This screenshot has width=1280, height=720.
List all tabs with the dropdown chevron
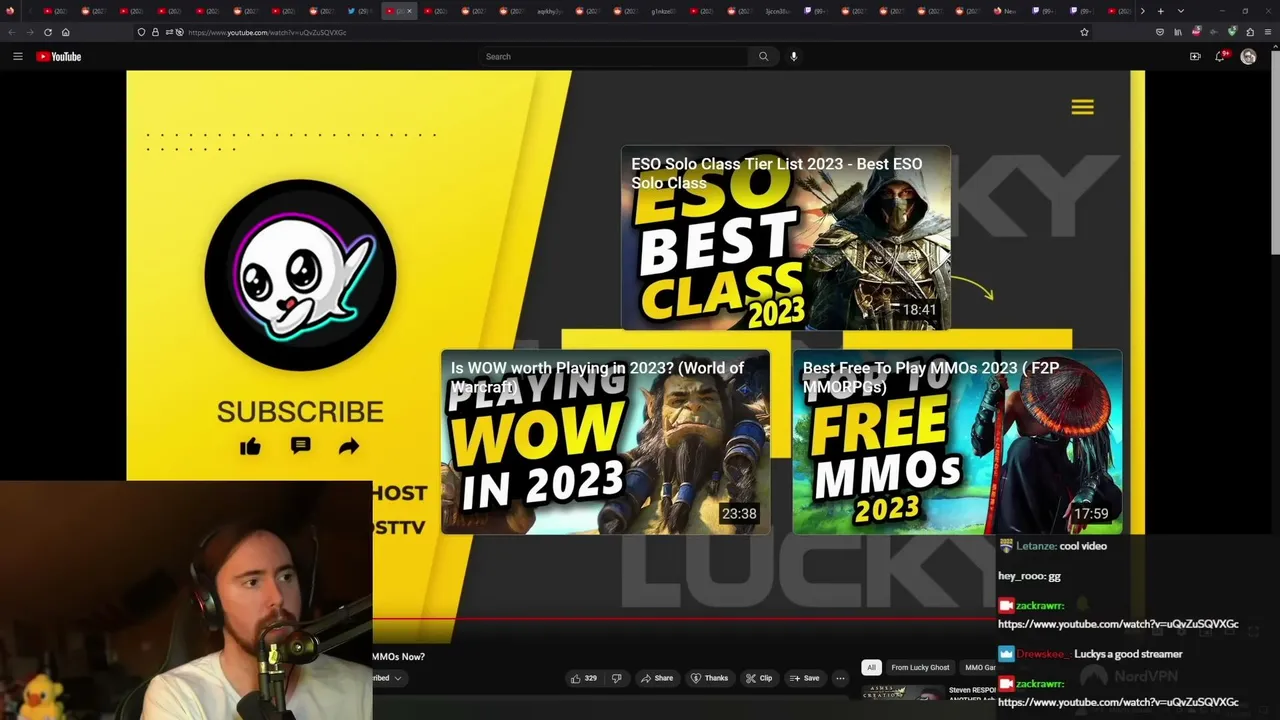(1180, 11)
